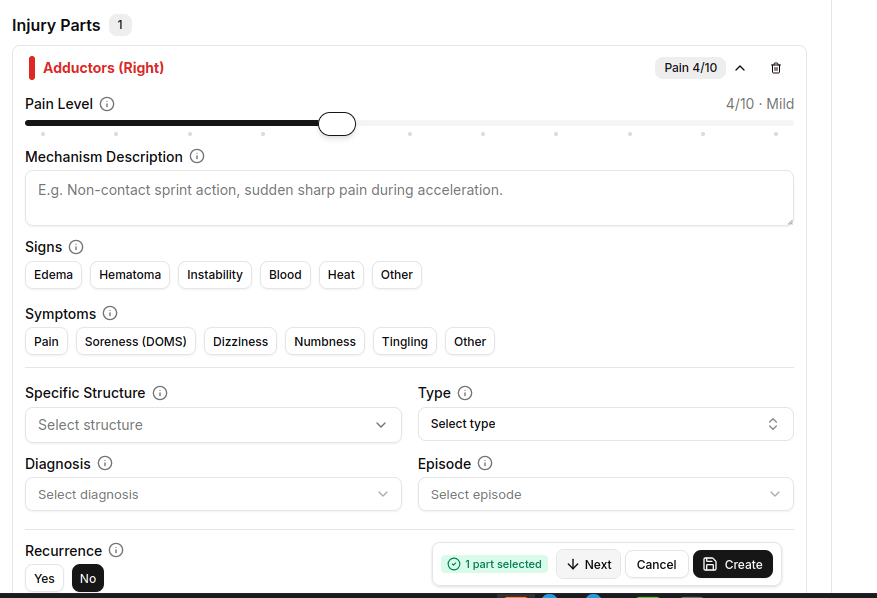The width and height of the screenshot is (877, 598).
Task: Click the '1 part selected' status label
Action: pos(494,564)
